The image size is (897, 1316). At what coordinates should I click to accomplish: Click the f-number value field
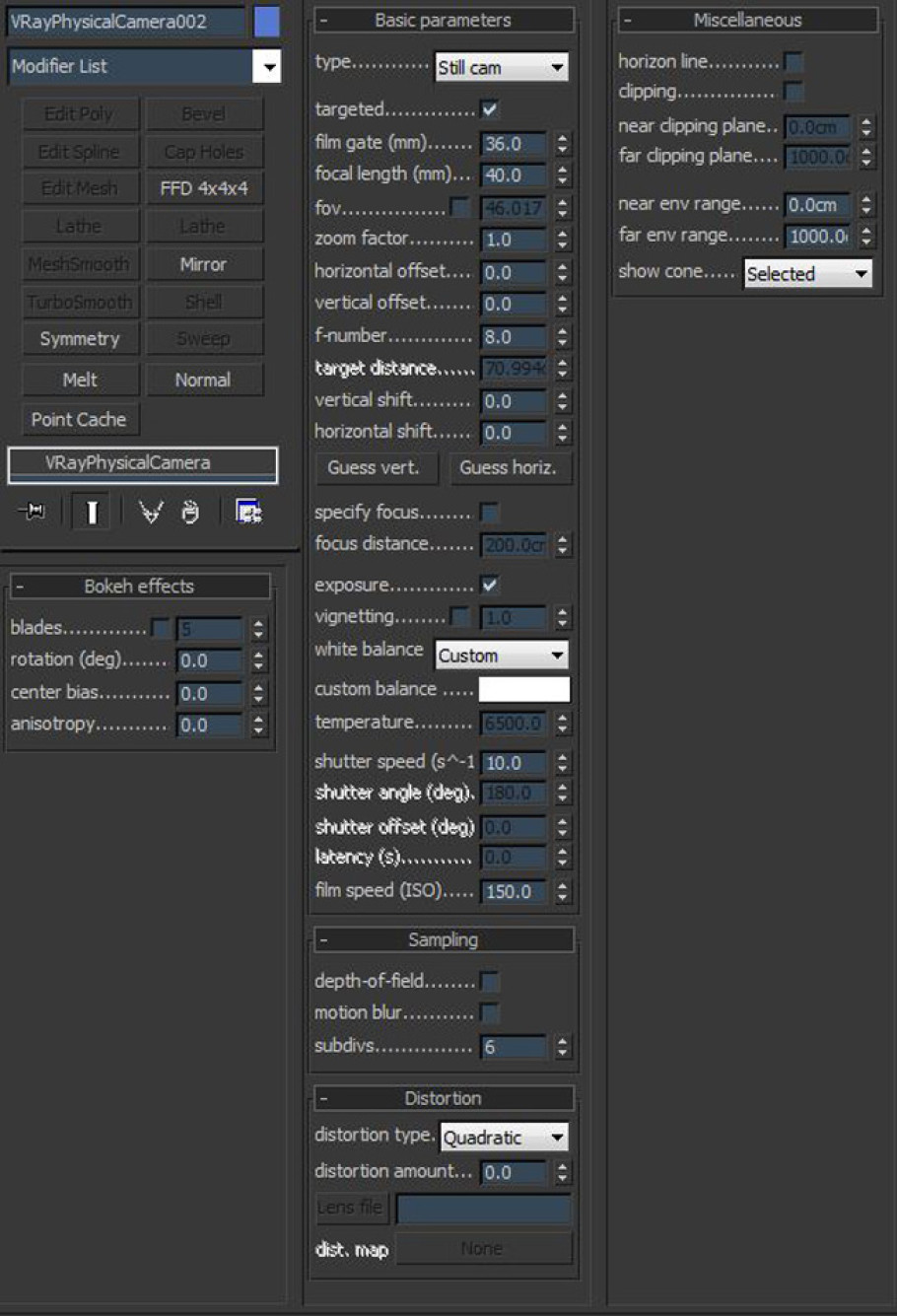click(515, 337)
